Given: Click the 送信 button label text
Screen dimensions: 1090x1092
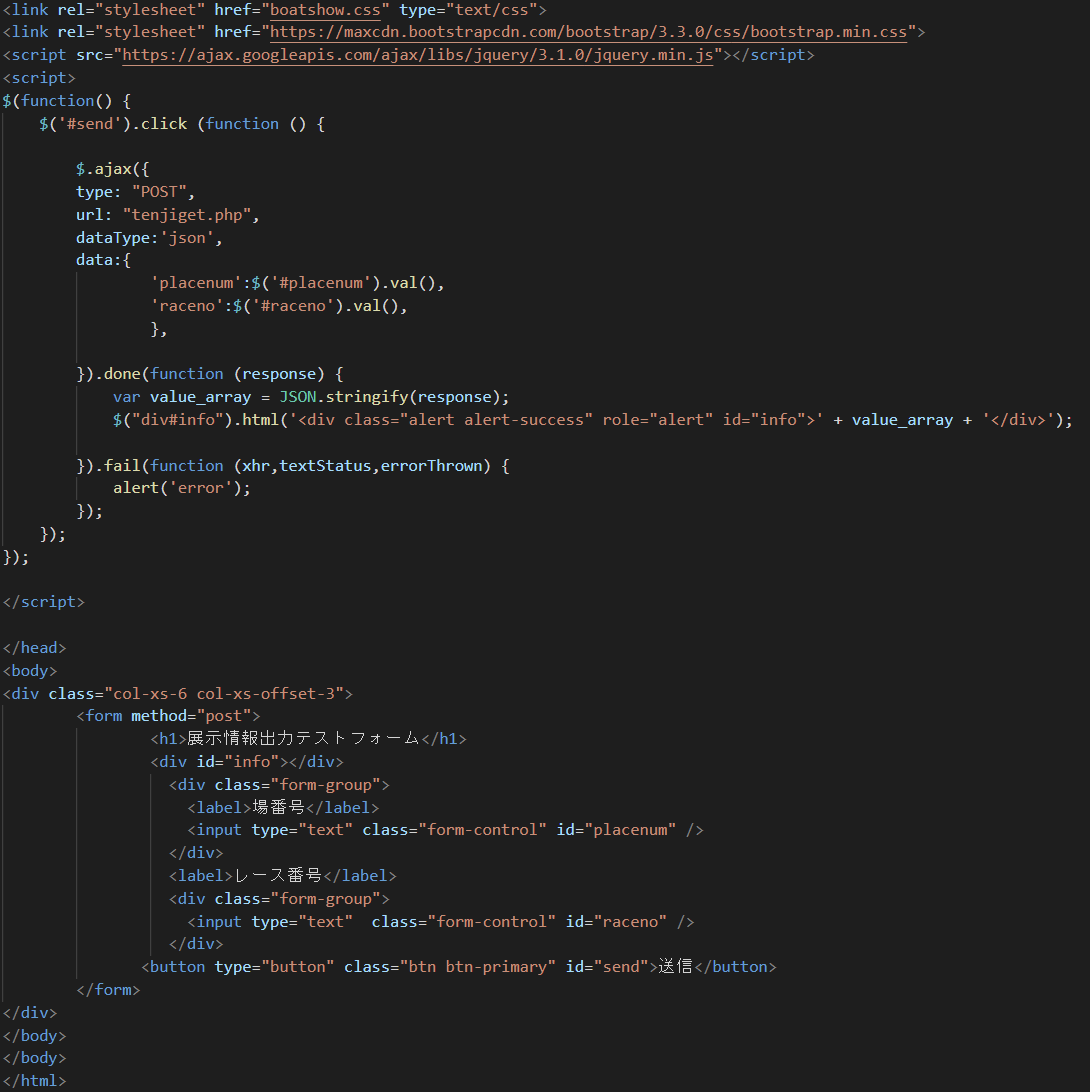Looking at the screenshot, I should coord(676,967).
